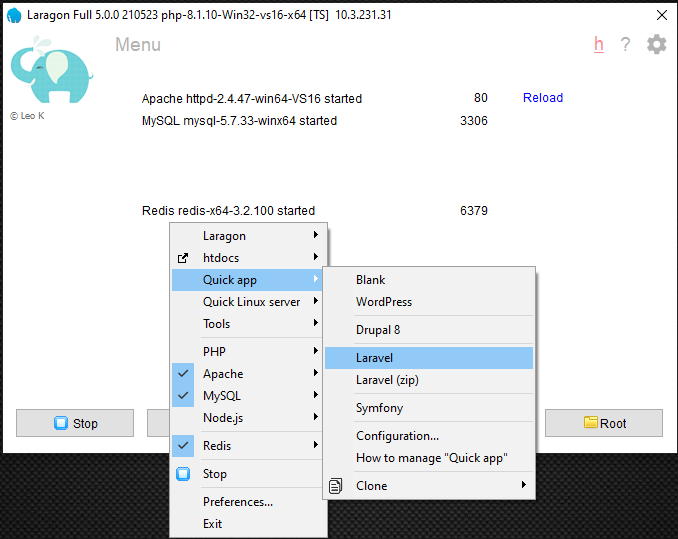The width and height of the screenshot is (678, 539).
Task: Click the folder icon on Root button
Action: 591,422
